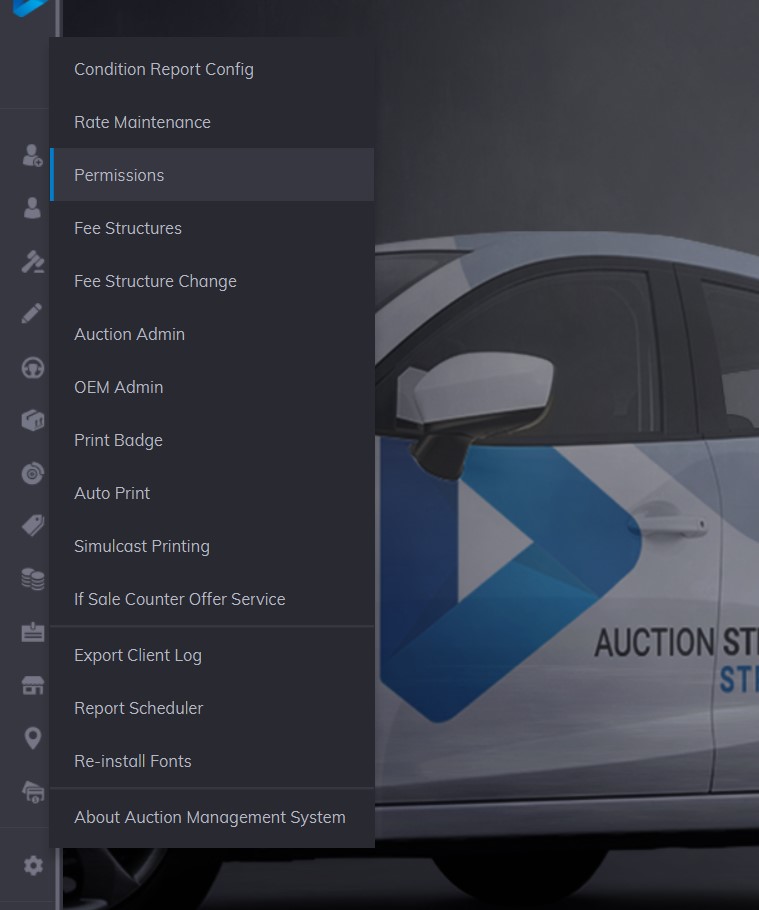Click the add user icon in sidebar

coord(32,156)
